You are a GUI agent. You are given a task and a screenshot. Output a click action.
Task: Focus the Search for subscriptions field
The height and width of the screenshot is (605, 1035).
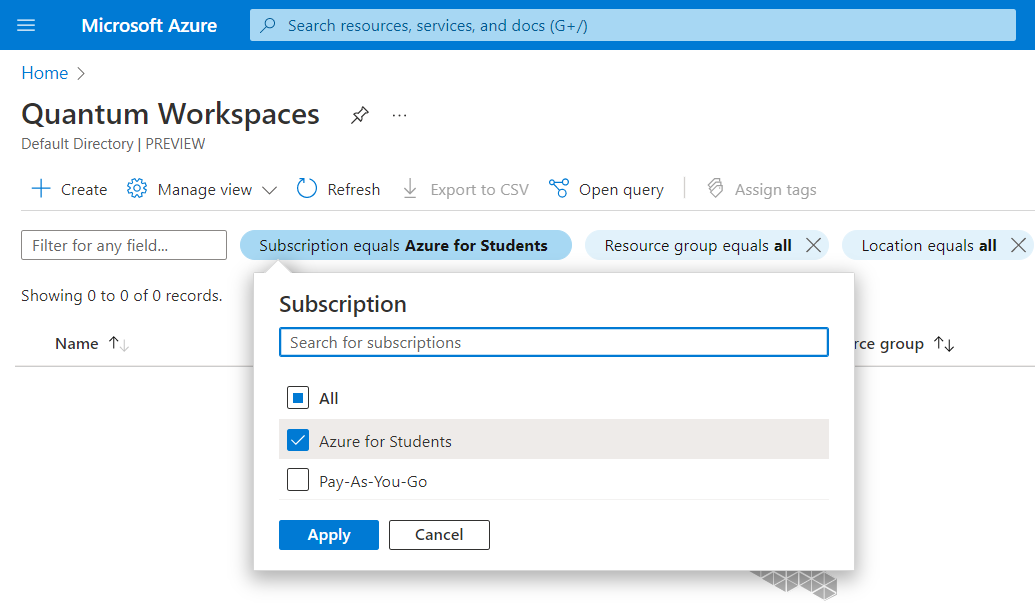tap(553, 342)
